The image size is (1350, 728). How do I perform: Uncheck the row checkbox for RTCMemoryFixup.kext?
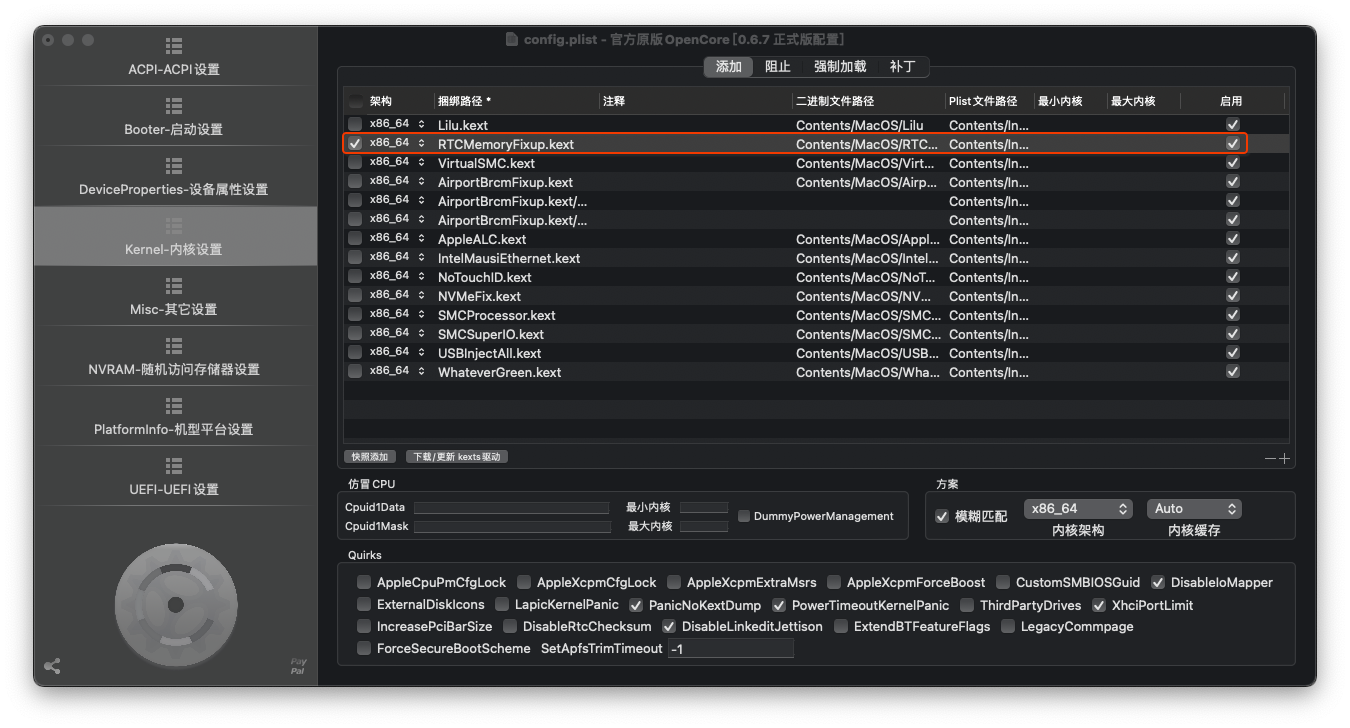[356, 144]
